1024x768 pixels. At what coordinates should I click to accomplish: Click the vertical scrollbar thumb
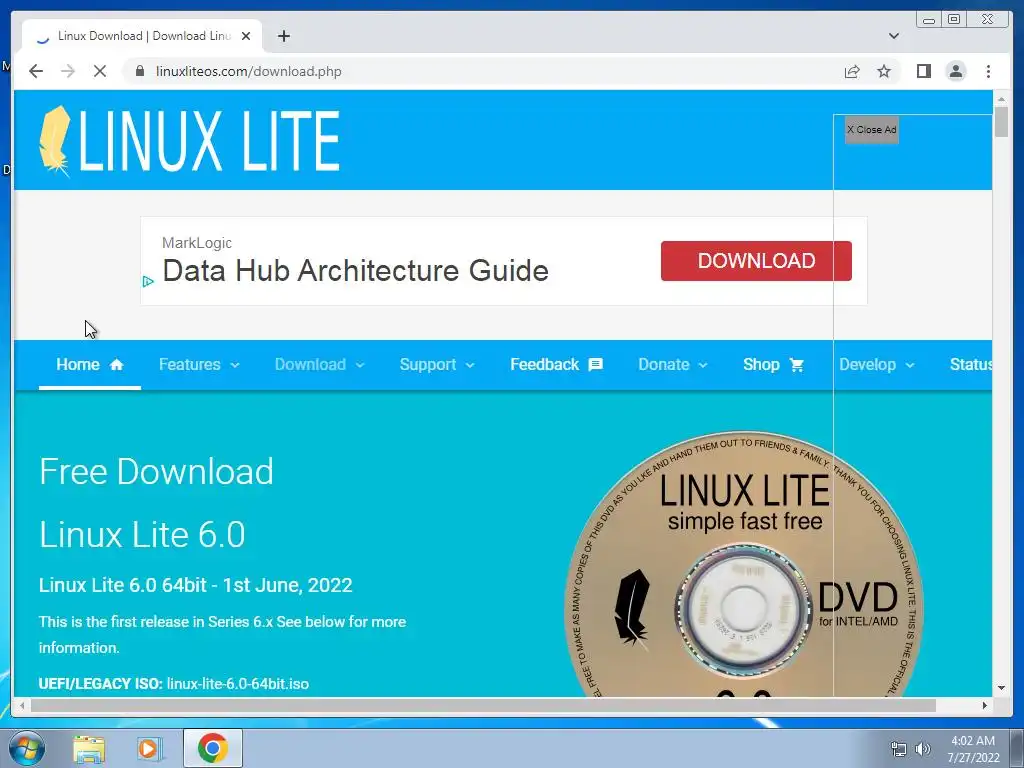click(x=1000, y=122)
